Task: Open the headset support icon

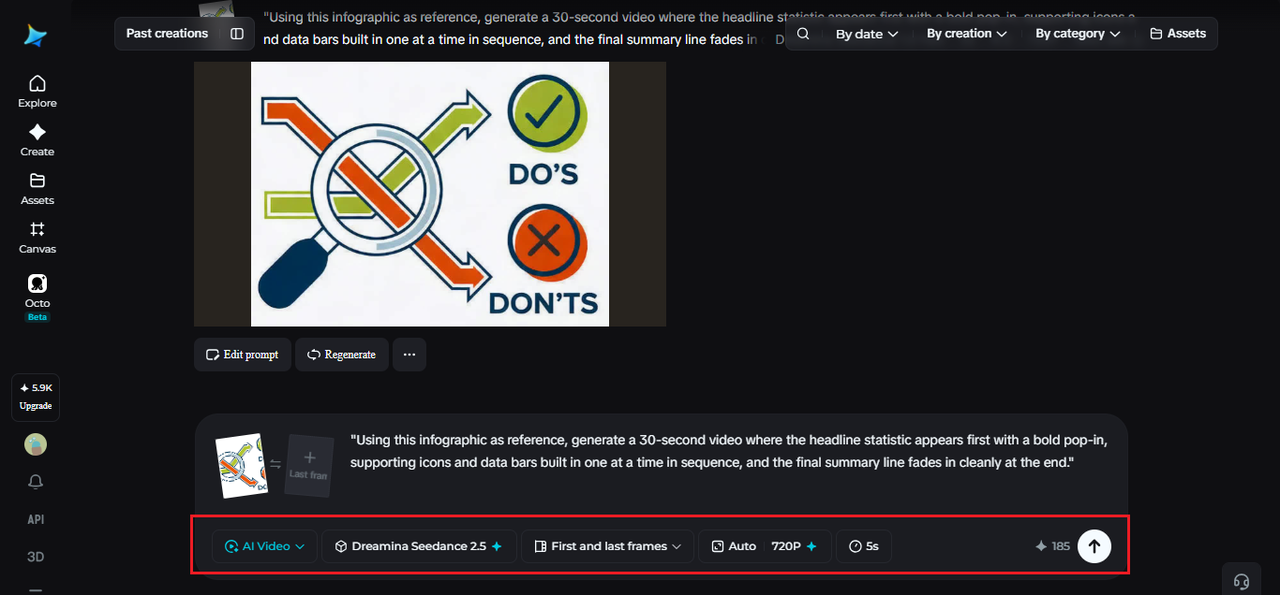Action: click(x=1242, y=581)
